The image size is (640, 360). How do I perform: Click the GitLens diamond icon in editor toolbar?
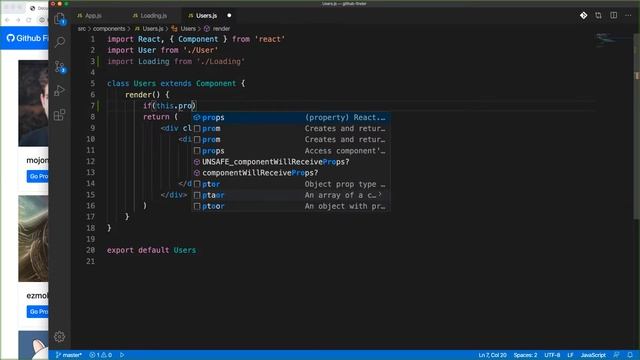[583, 16]
